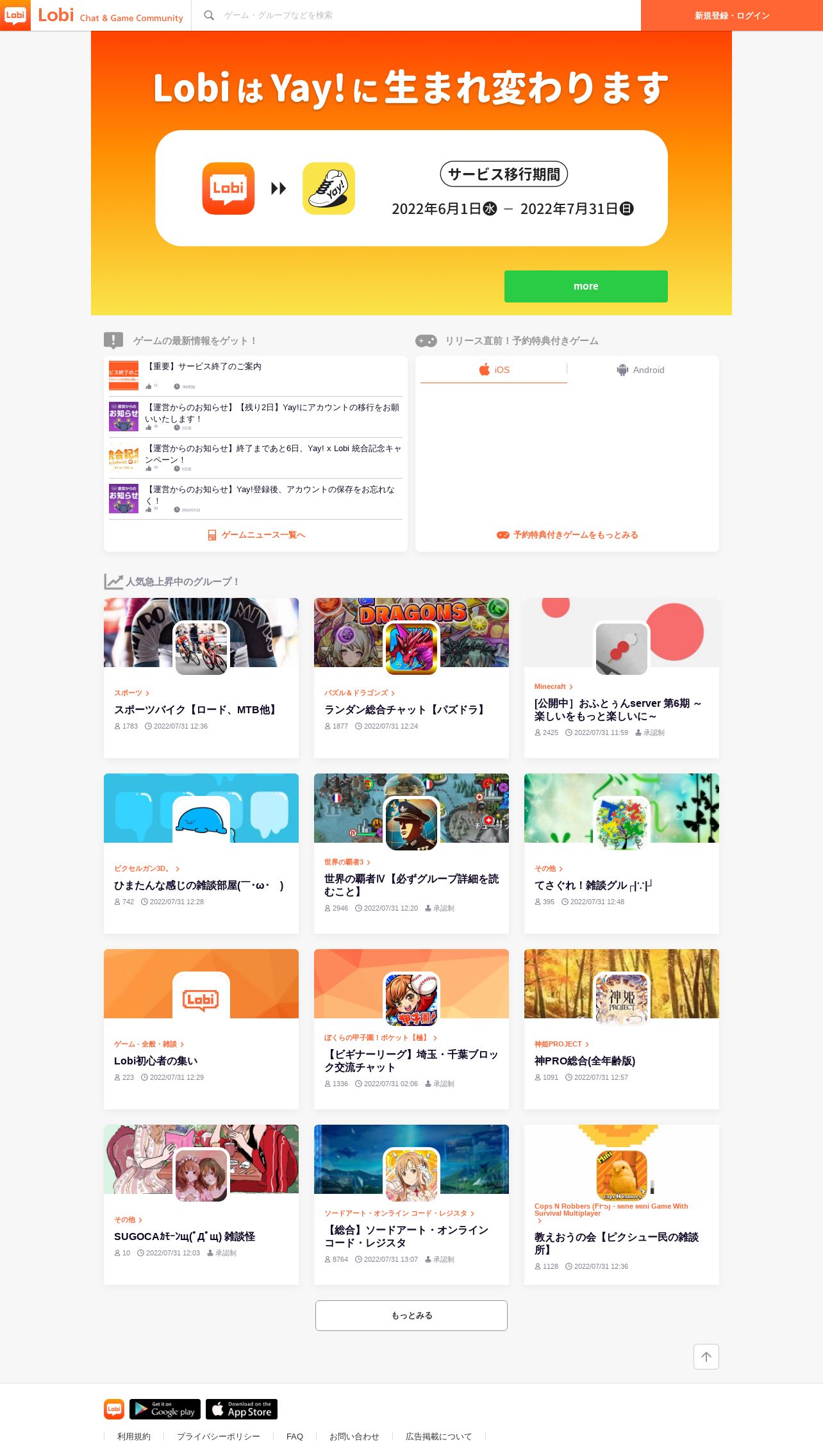This screenshot has width=823, height=1456.
Task: Open news about Yay!登録後 アカウントの保存
Action: tap(270, 495)
